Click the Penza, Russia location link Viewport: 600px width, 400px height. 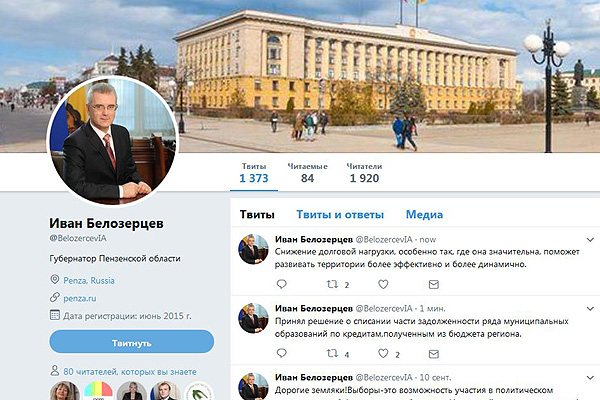[89, 281]
